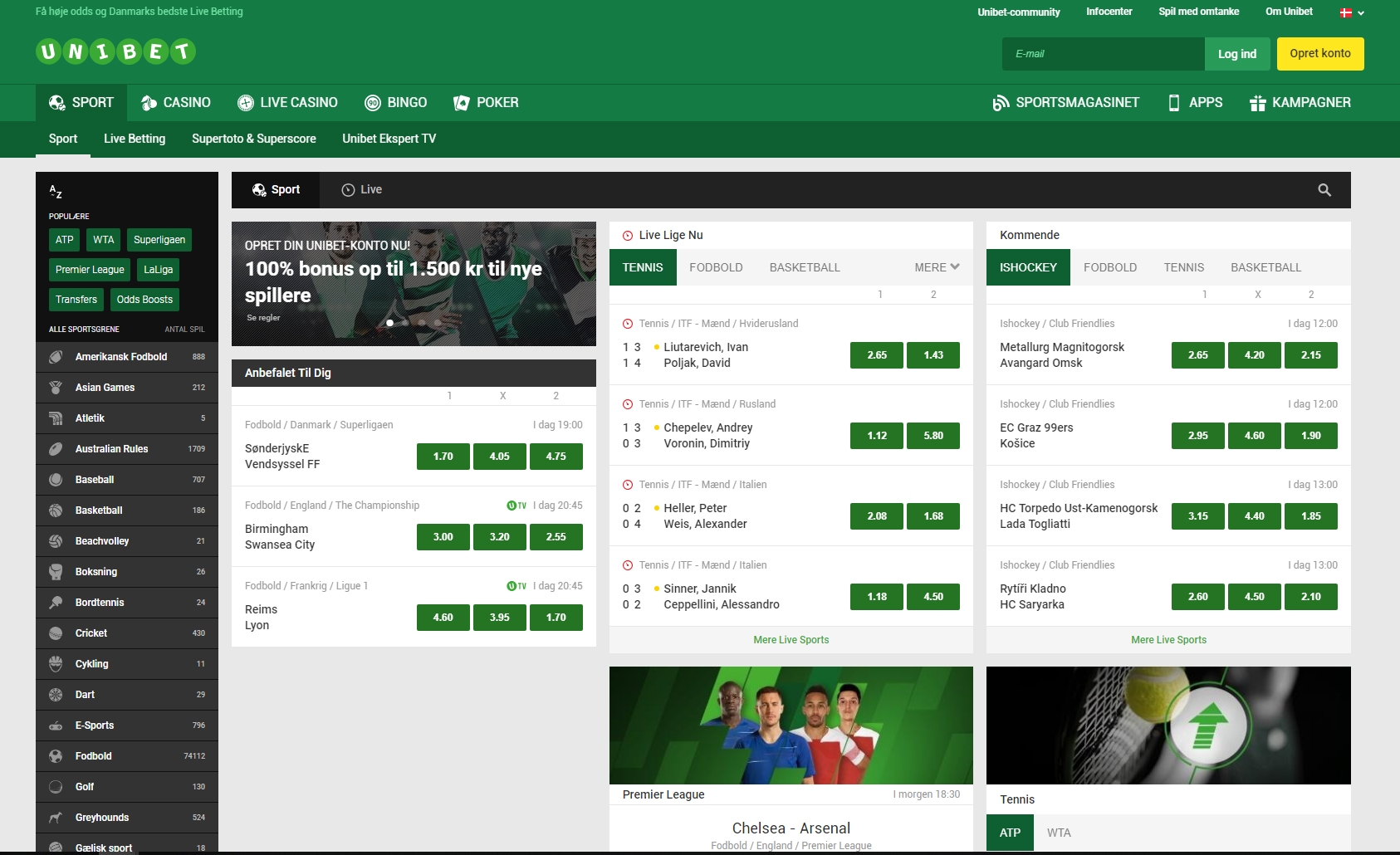Click the E-Sports icon in the sidebar
The image size is (1400, 855).
[x=55, y=725]
